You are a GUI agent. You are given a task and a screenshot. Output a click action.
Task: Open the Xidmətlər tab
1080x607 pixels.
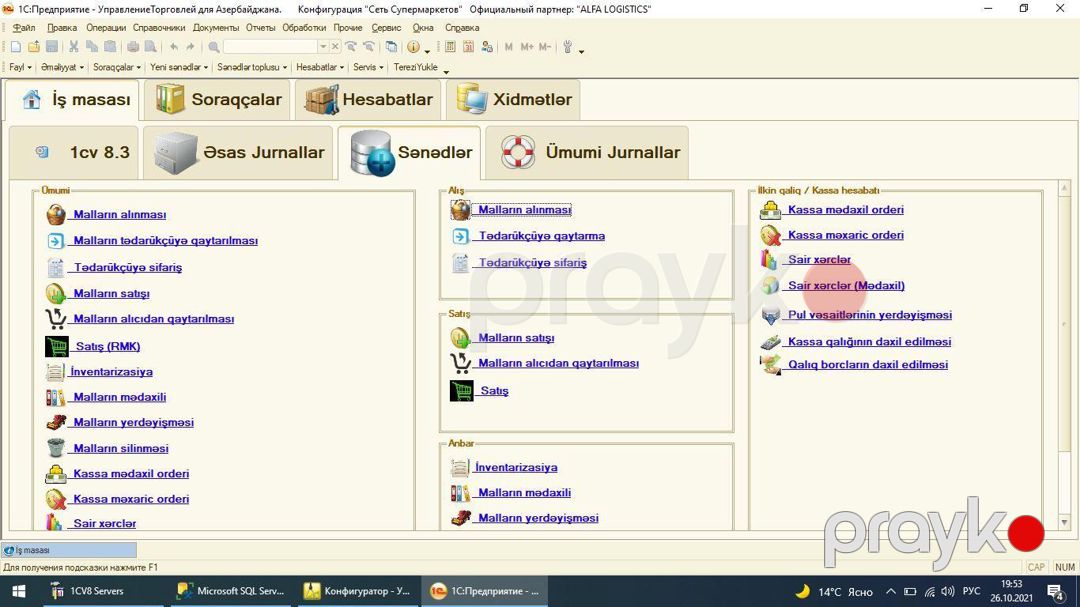(513, 100)
